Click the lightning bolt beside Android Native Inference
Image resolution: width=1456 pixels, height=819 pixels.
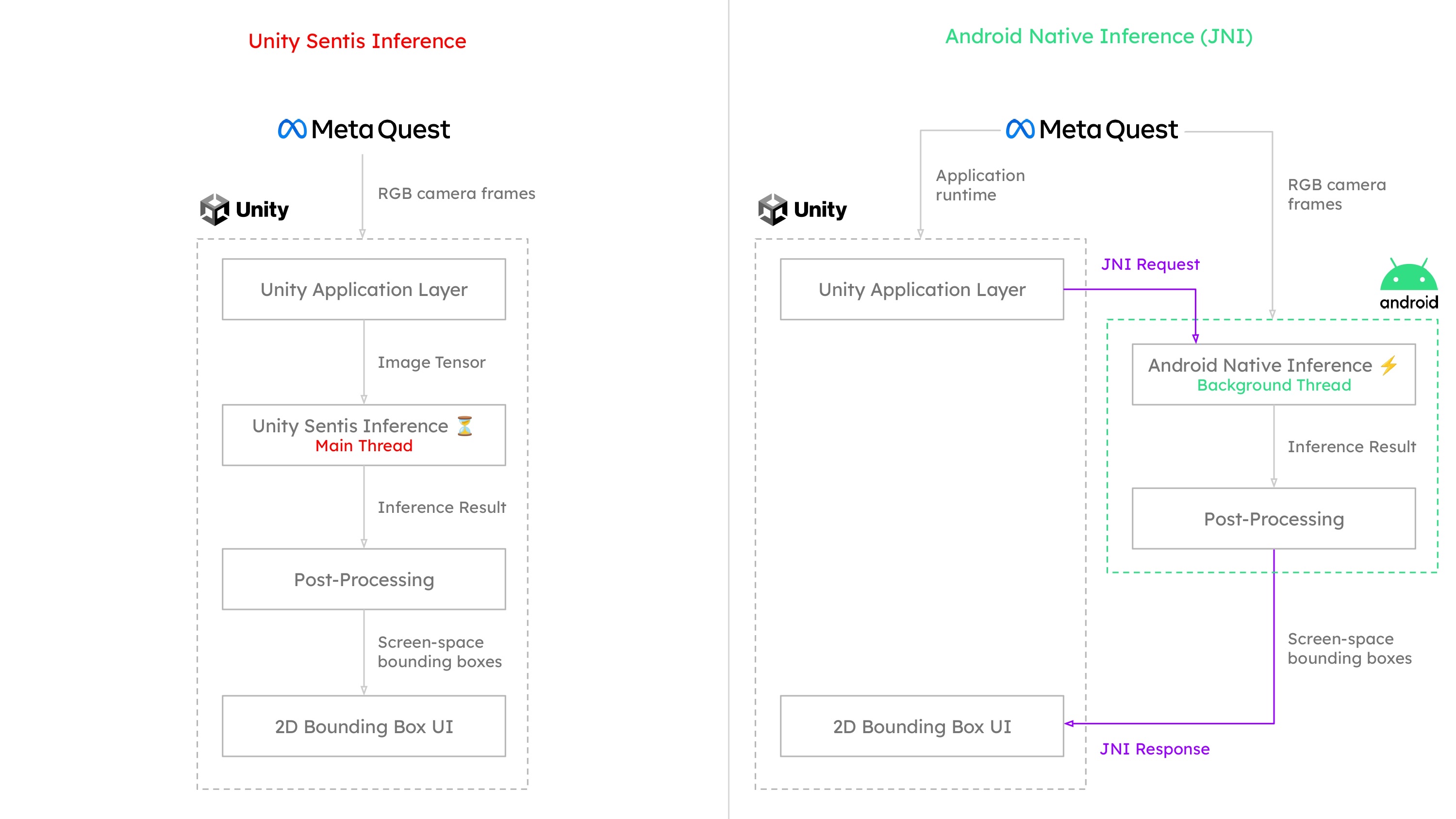1389,364
